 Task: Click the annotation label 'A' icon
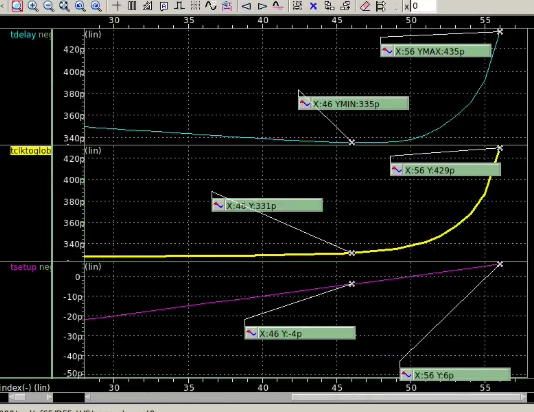164,6
